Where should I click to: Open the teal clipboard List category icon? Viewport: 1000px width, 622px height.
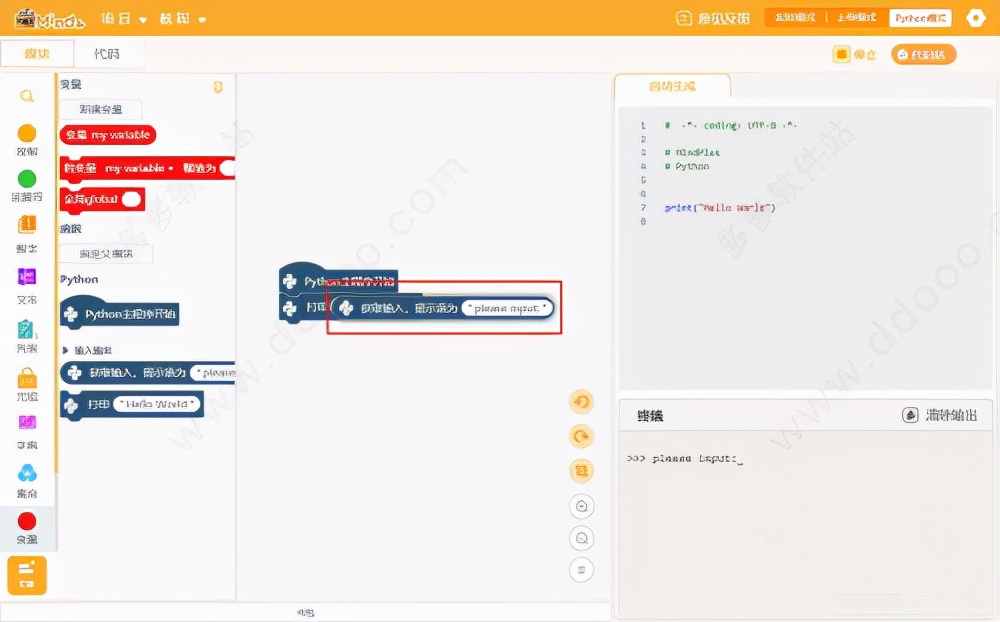(26, 329)
